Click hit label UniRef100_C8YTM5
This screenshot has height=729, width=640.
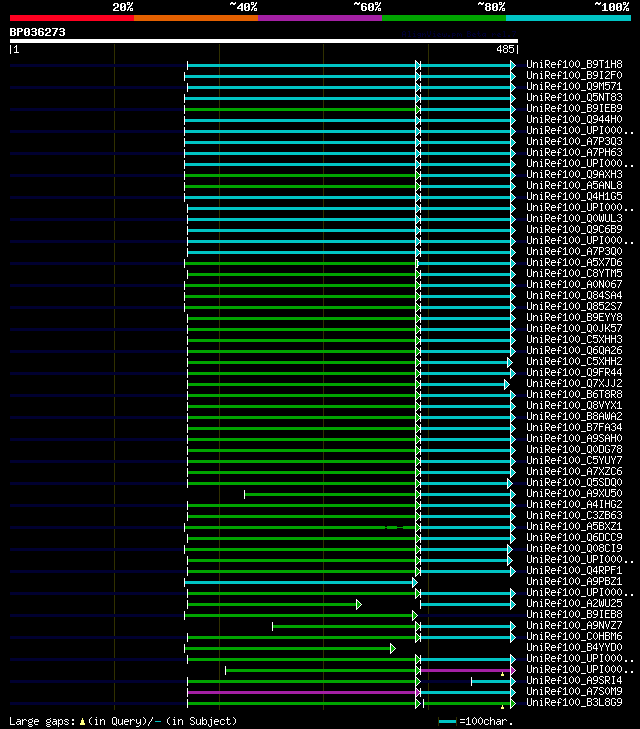point(574,273)
